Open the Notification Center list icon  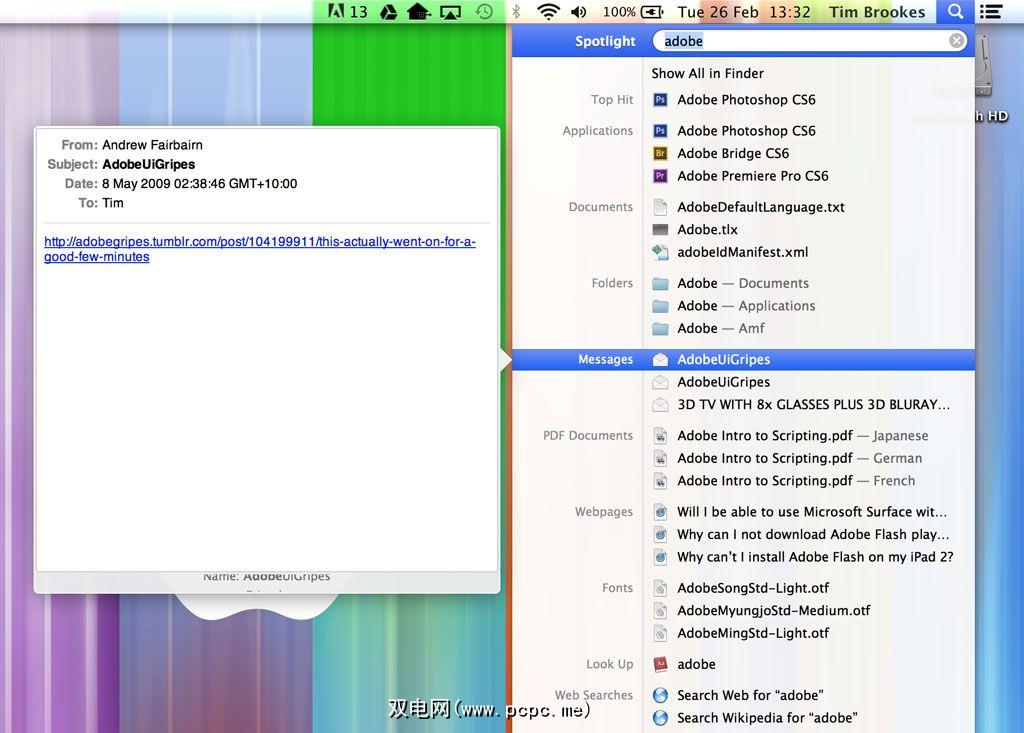pyautogui.click(x=991, y=12)
